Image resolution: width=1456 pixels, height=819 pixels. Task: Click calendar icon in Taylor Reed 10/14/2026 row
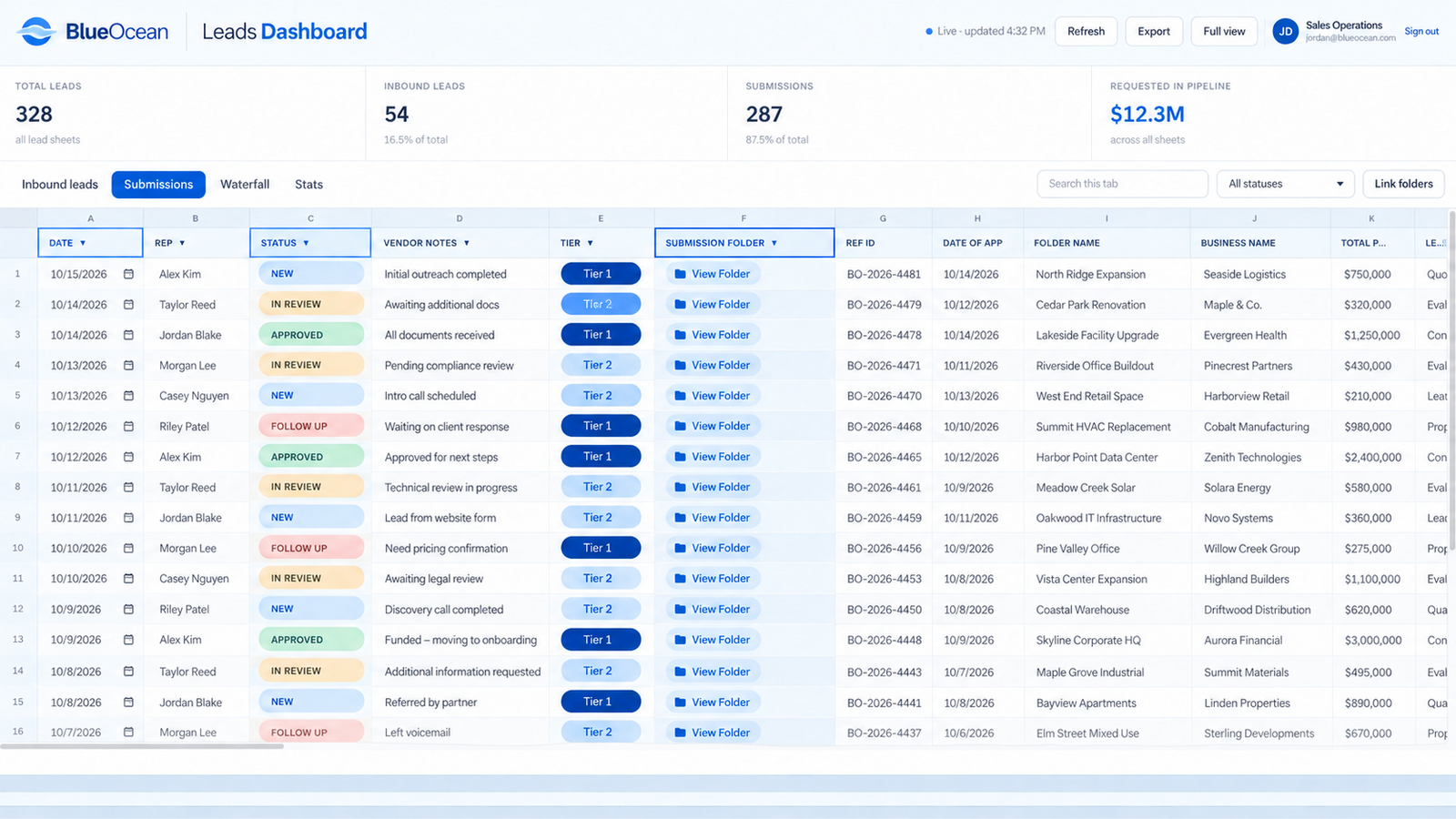128,305
